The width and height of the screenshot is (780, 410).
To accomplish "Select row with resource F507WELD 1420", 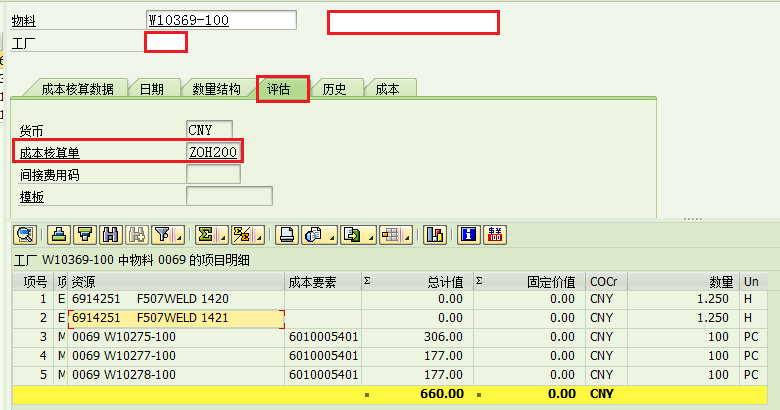I will [x=177, y=299].
